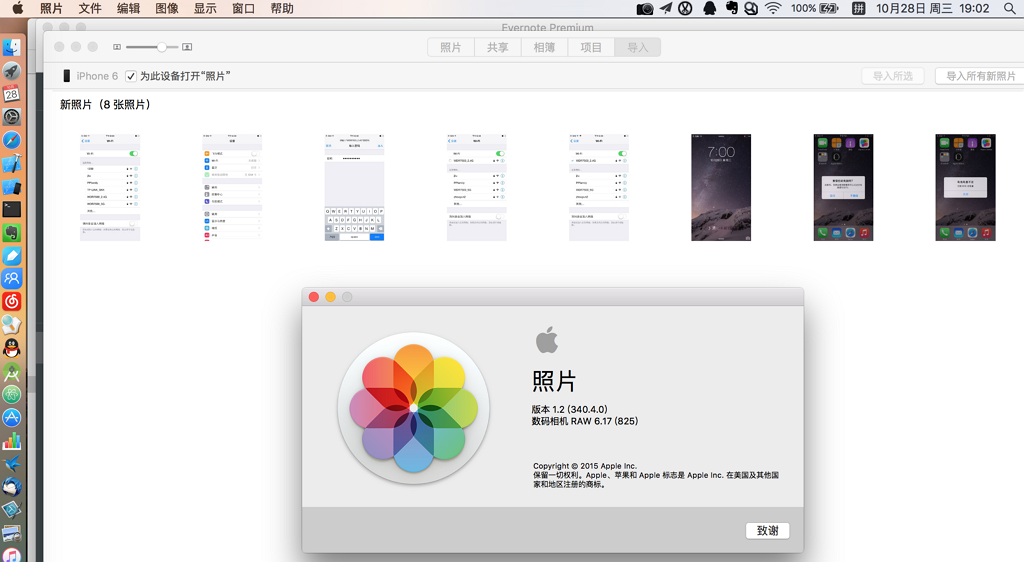Screen dimensions: 1024x562
Task: Open Pinyin input method menu
Action: (x=859, y=8)
